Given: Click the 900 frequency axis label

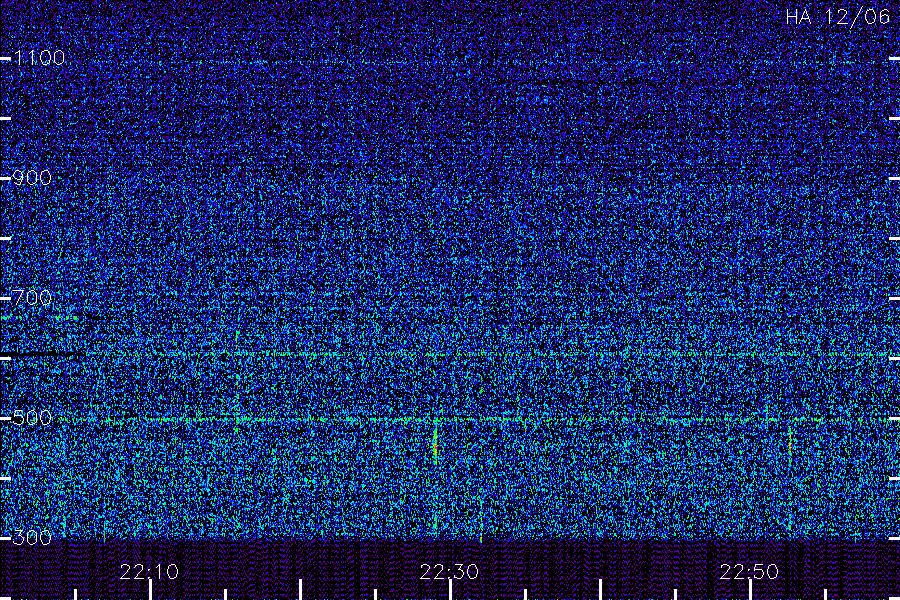Looking at the screenshot, I should 32,177.
